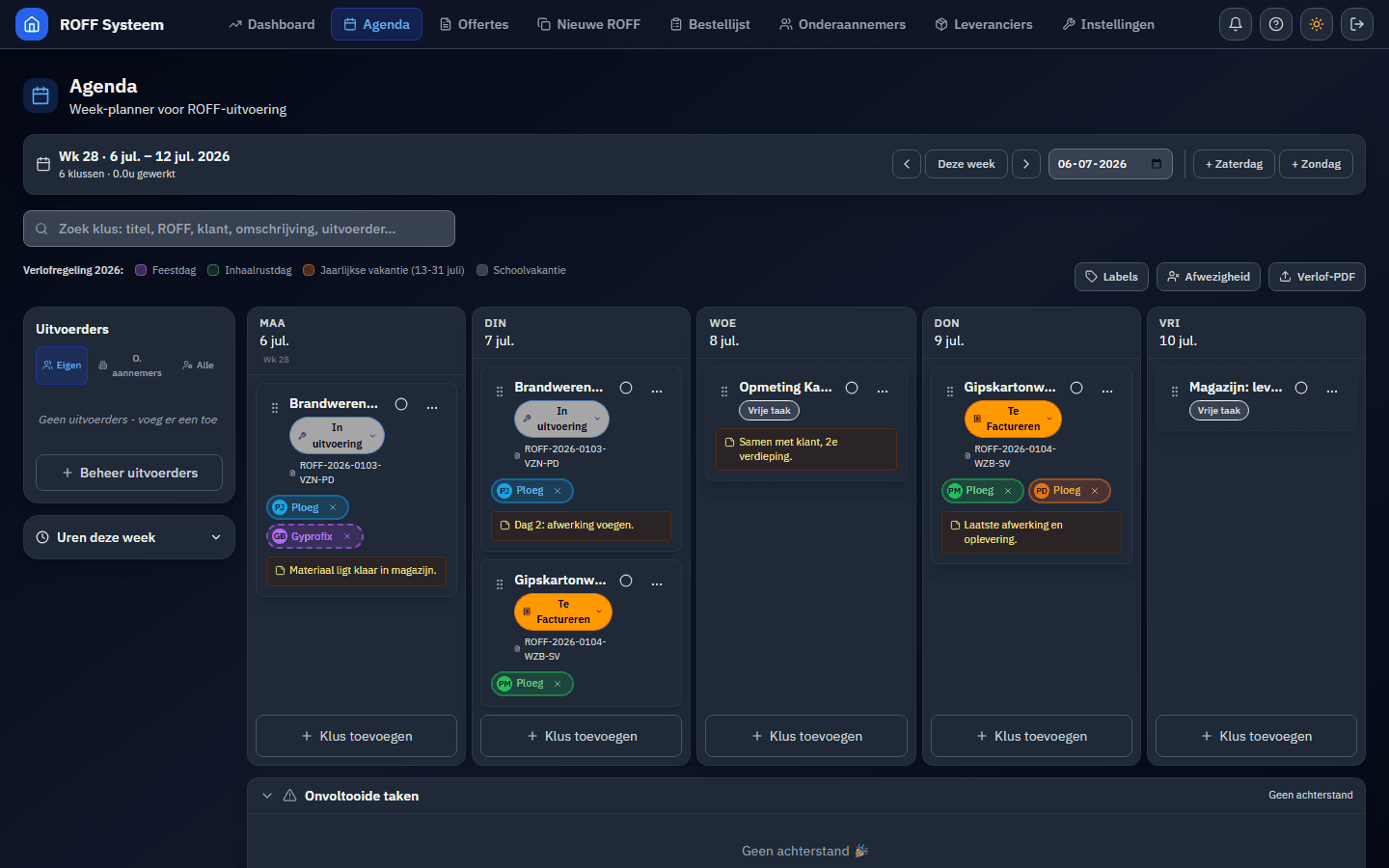This screenshot has height=868, width=1389.
Task: Open notifications bell icon
Action: (x=1236, y=24)
